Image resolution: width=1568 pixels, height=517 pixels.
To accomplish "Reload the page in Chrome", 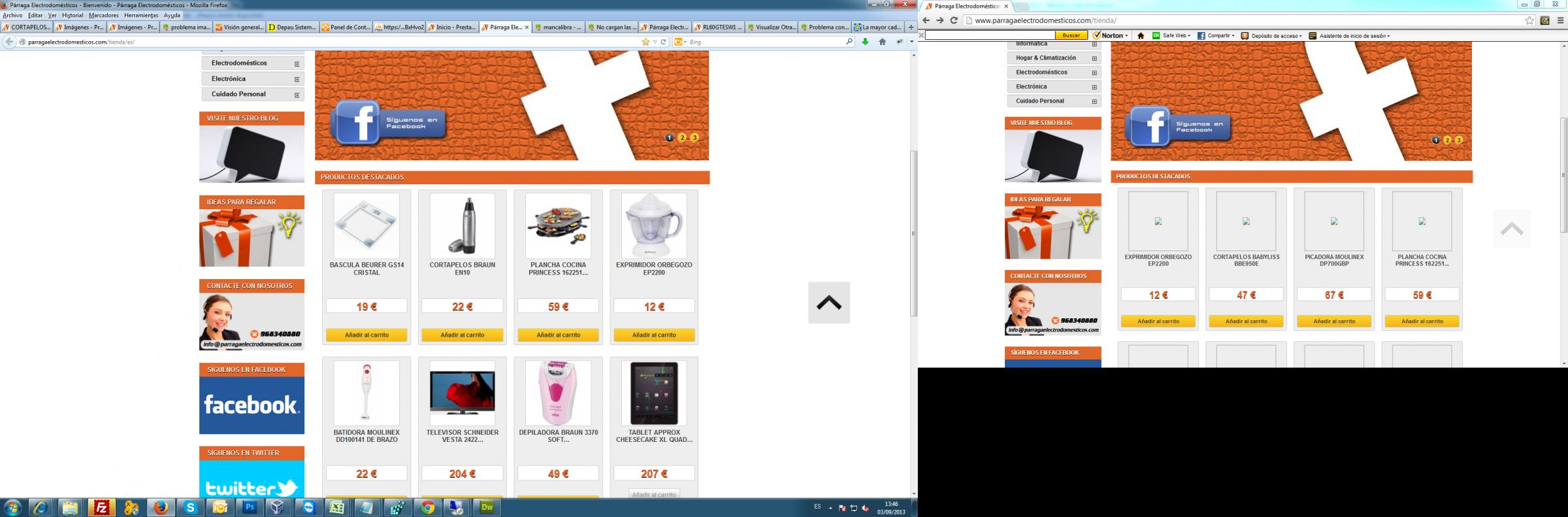I will (954, 20).
